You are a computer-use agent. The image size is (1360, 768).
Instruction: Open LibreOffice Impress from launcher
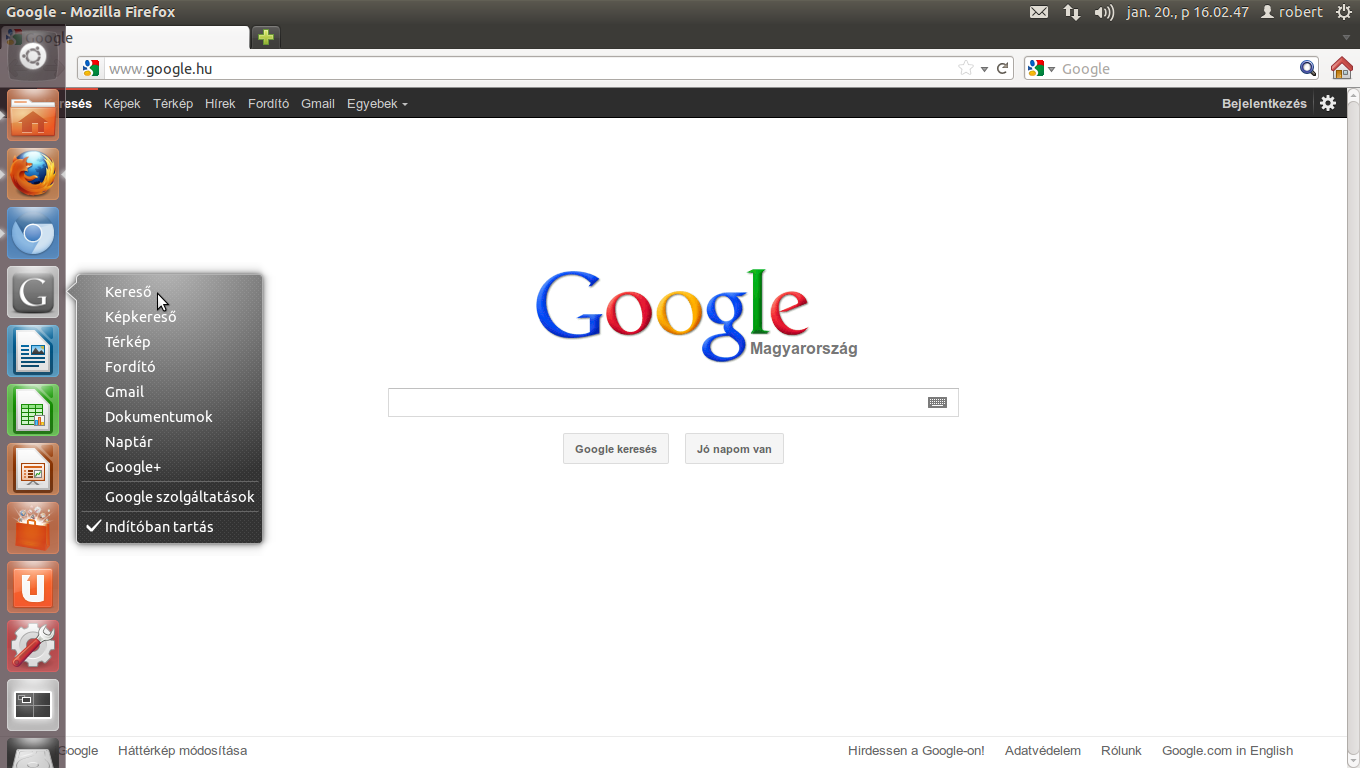[33, 469]
